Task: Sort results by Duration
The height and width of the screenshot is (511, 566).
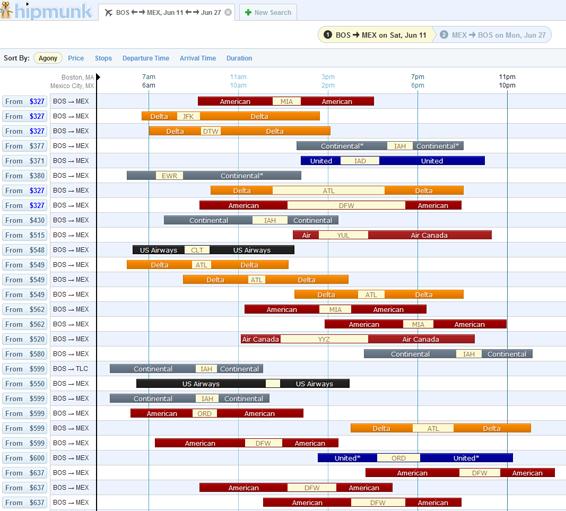Action: point(239,58)
